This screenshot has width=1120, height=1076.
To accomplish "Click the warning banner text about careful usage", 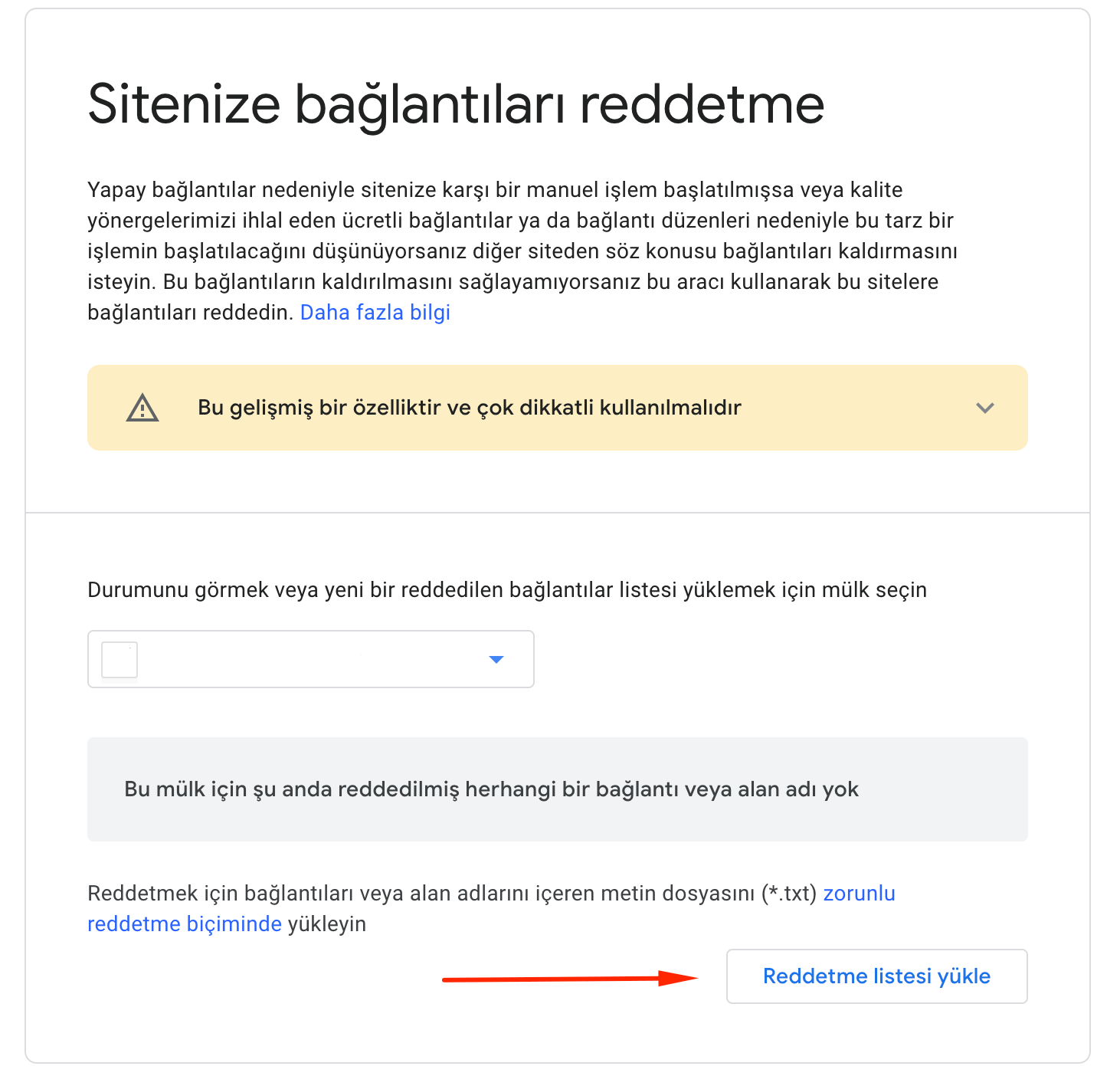I will pos(469,408).
